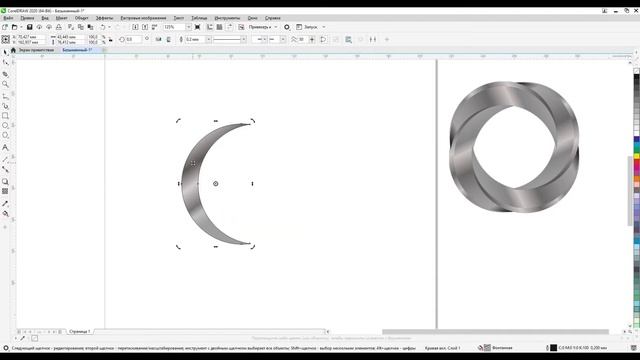Select the Connector tool
Screen dimensions: 640x360
click(x=5, y=169)
